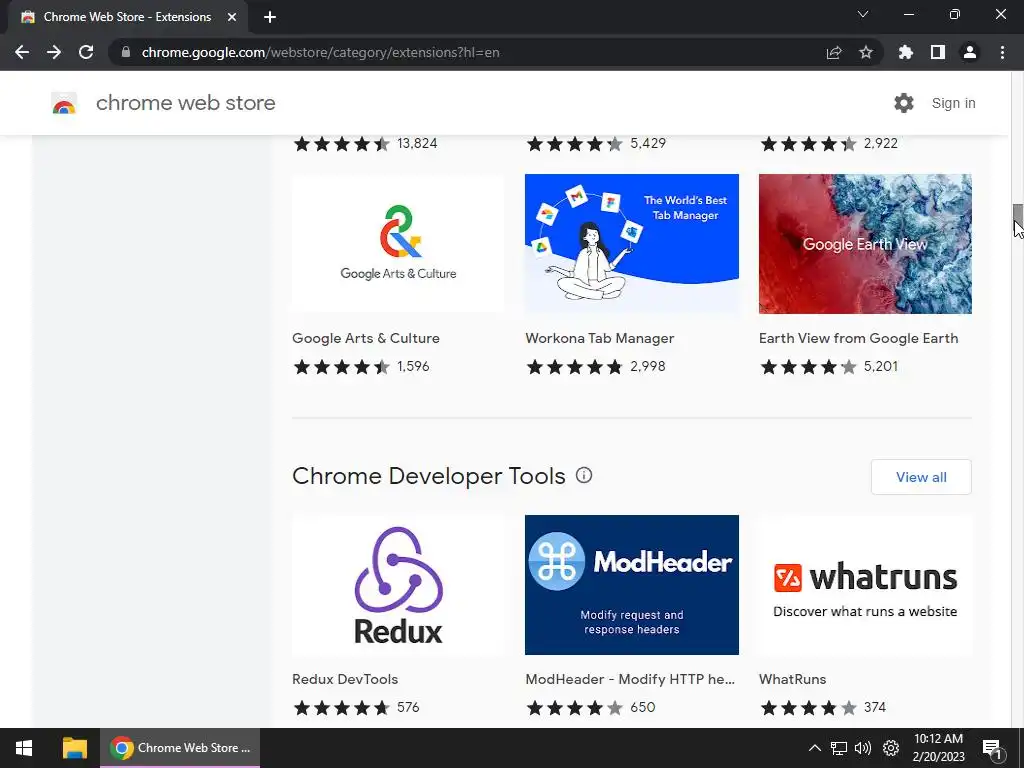Open the gear icon in the system tray
Viewport: 1024px width, 768px height.
[891, 748]
